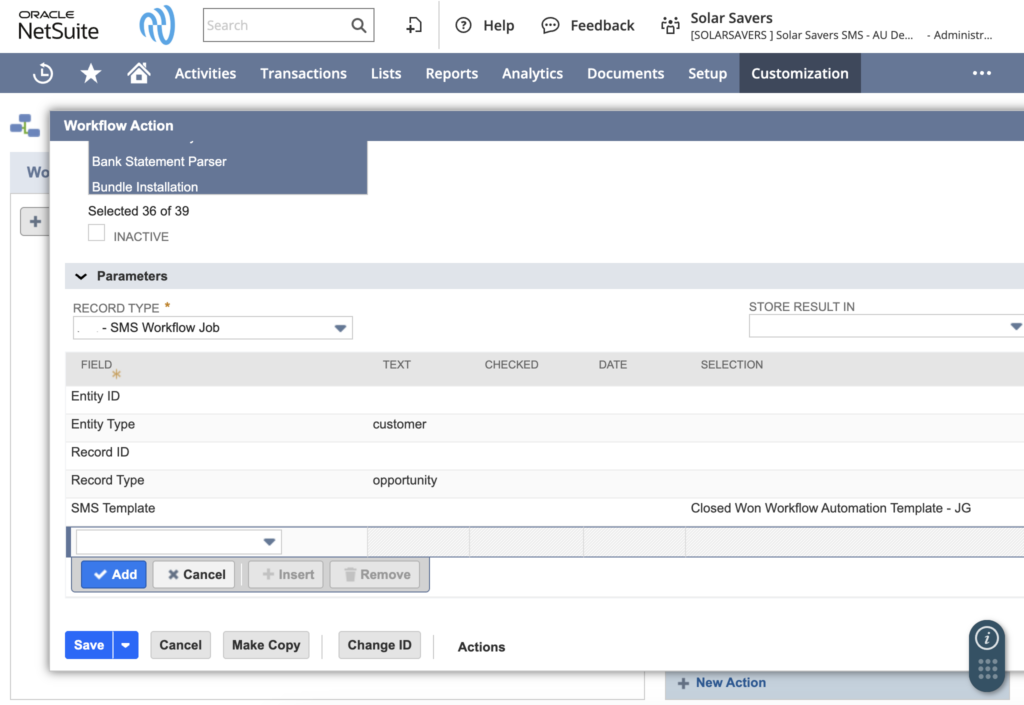
Task: Open the Analytics menu
Action: pos(532,73)
